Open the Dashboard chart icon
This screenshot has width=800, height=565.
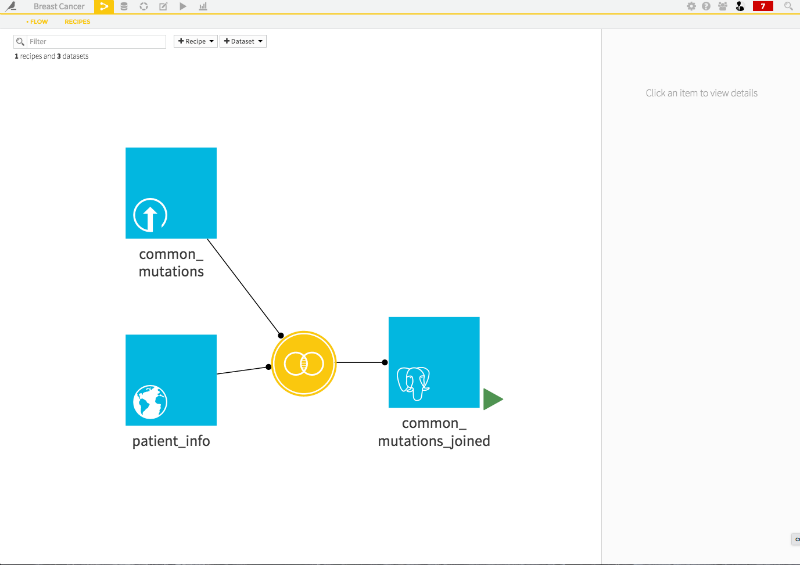[203, 6]
